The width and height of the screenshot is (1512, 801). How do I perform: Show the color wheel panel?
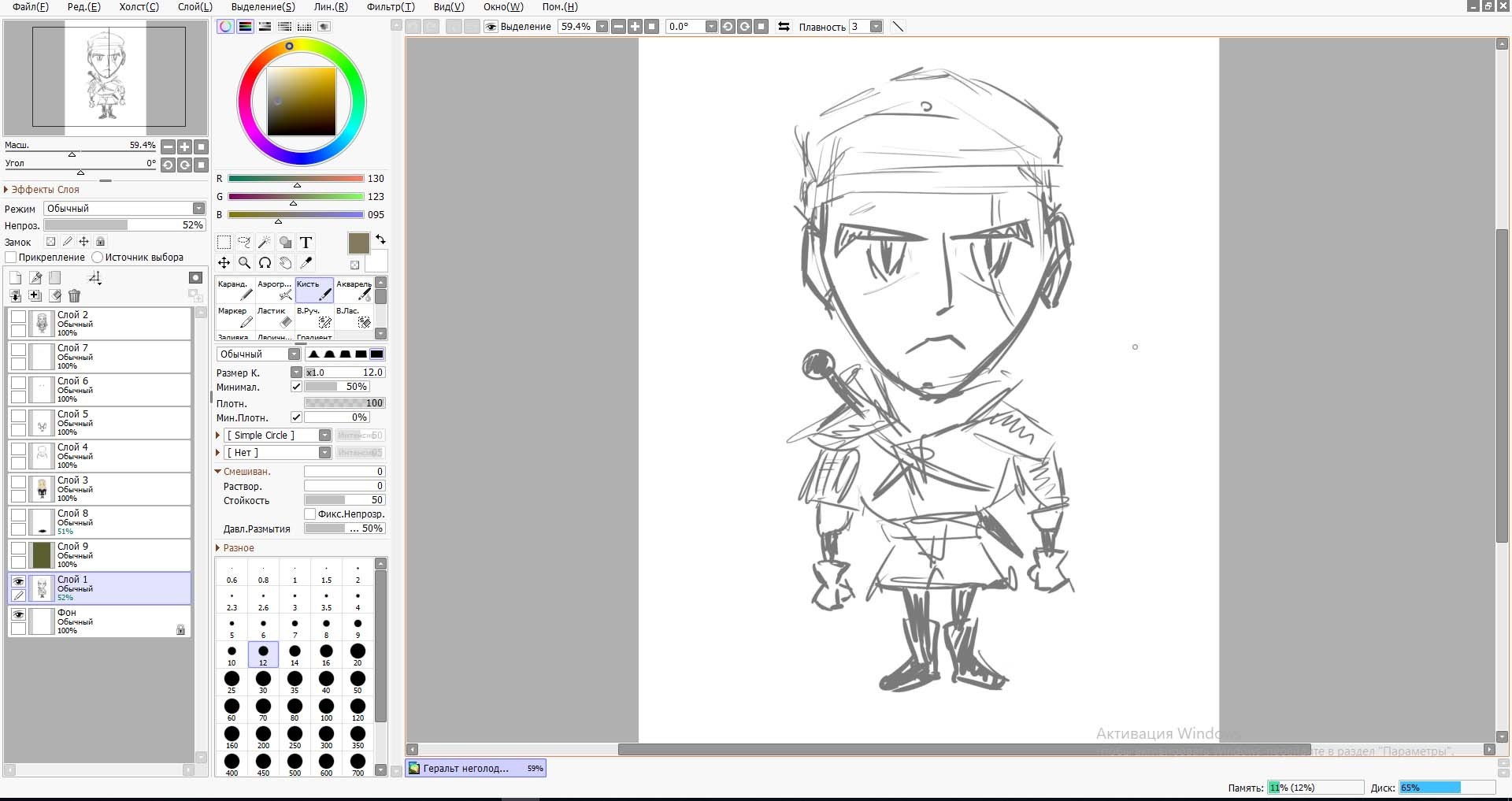(x=226, y=27)
